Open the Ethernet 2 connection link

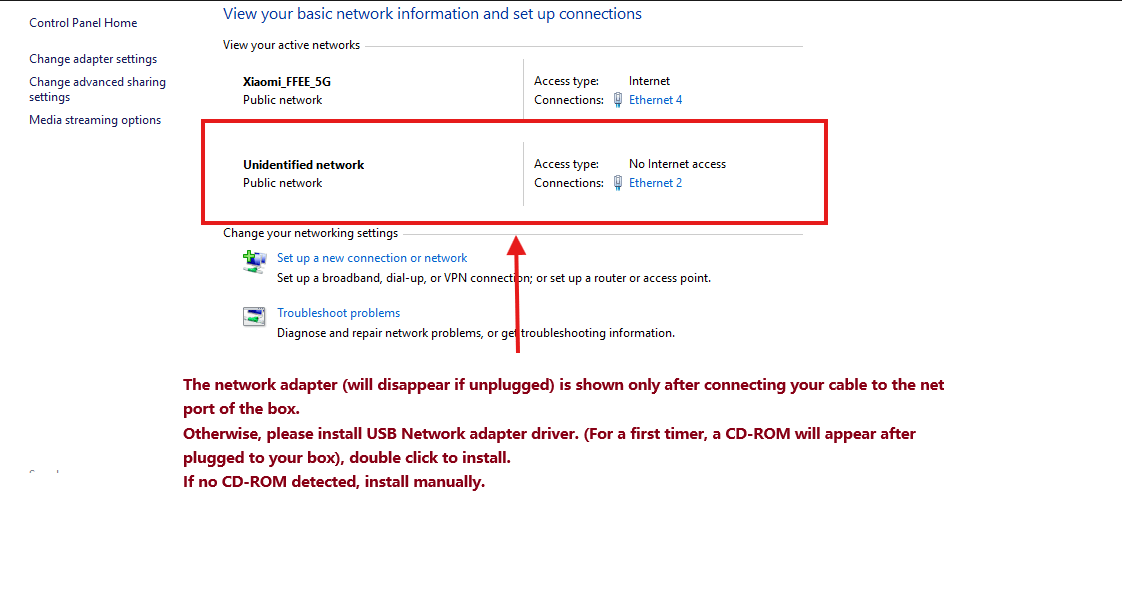pos(655,183)
